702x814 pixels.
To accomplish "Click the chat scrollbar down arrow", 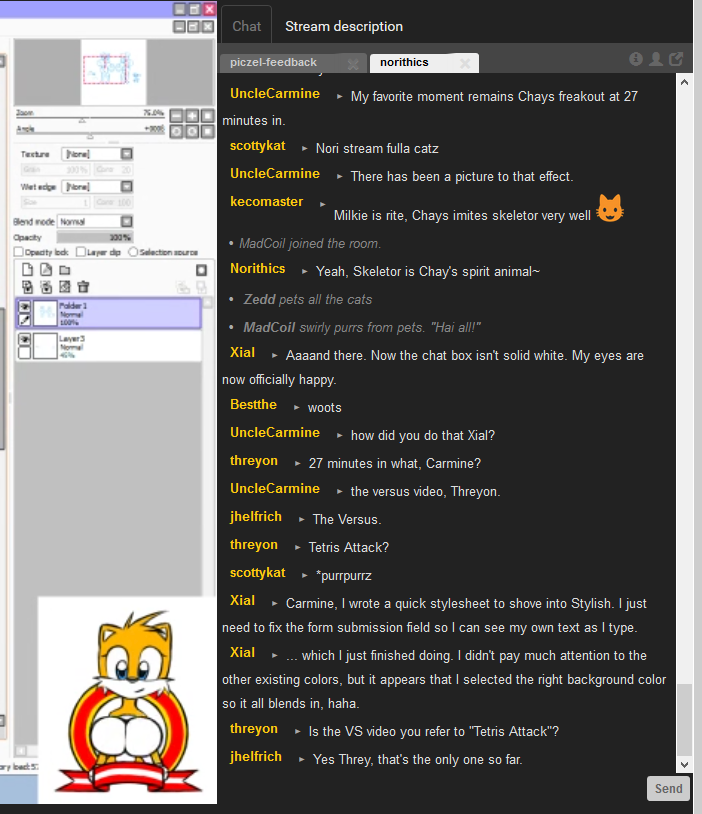I will click(684, 765).
